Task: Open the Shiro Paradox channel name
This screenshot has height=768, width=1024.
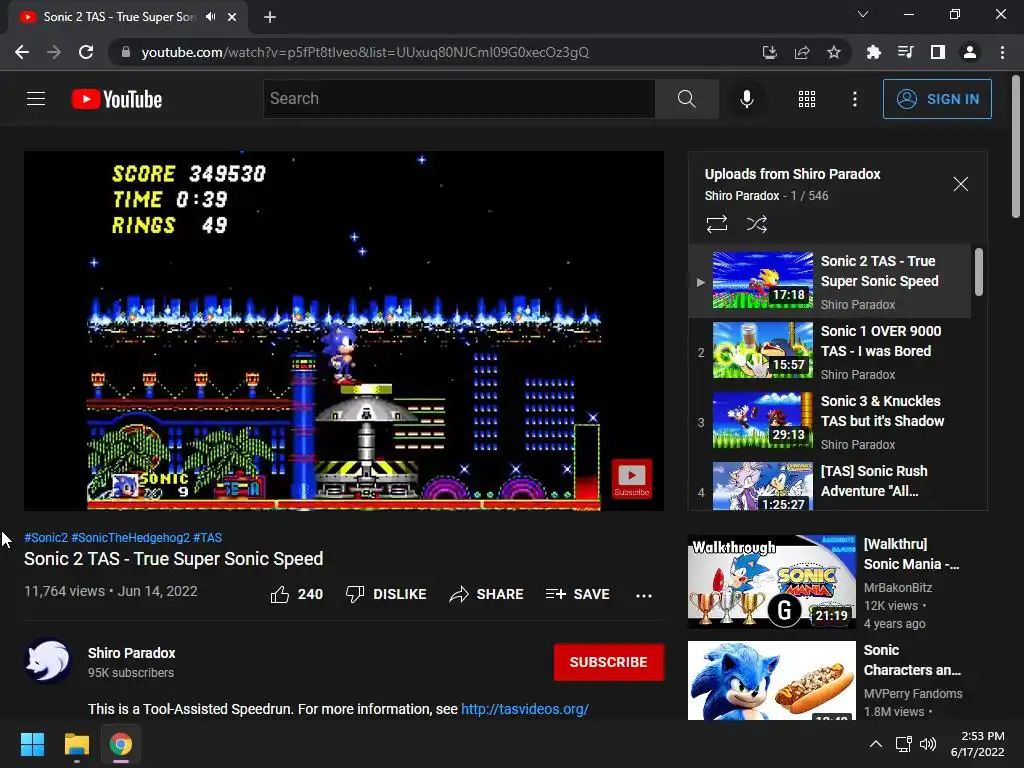Action: [x=131, y=653]
